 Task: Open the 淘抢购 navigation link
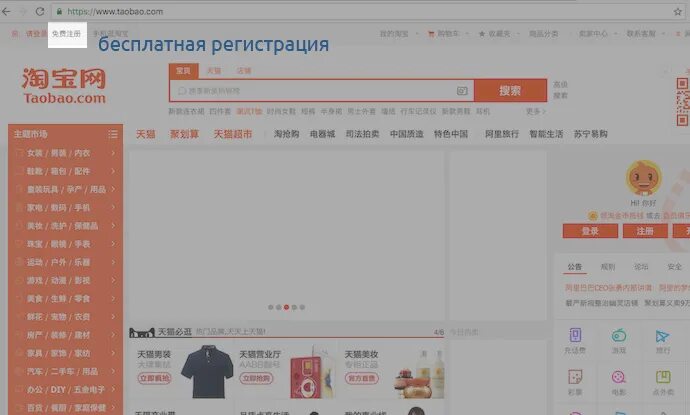click(x=286, y=134)
